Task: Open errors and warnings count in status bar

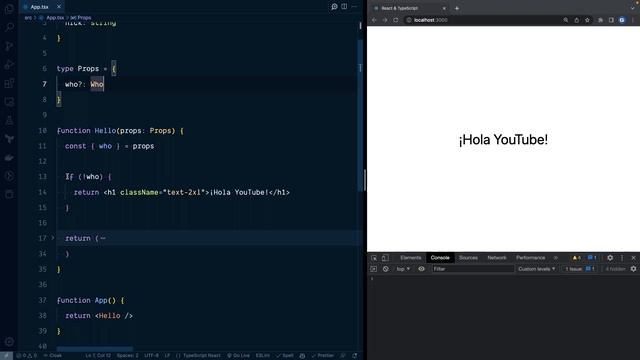Action: coord(27,356)
